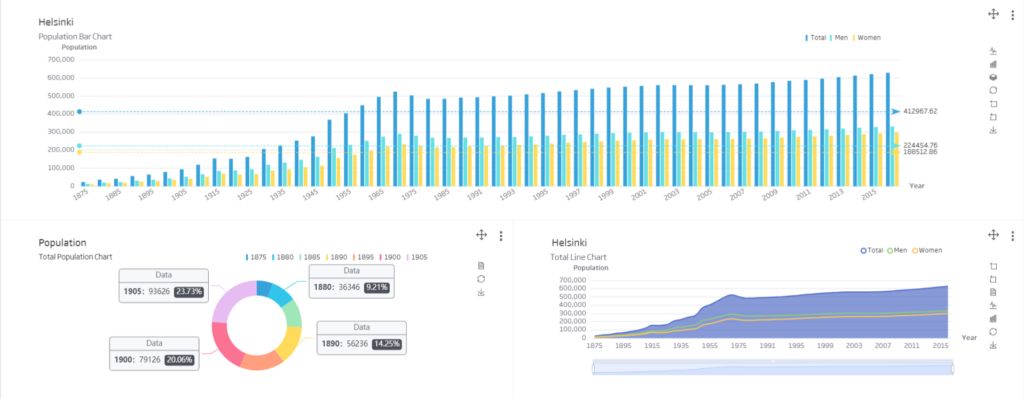
Task: Toggle the Total series in bar chart legend
Action: click(x=816, y=38)
